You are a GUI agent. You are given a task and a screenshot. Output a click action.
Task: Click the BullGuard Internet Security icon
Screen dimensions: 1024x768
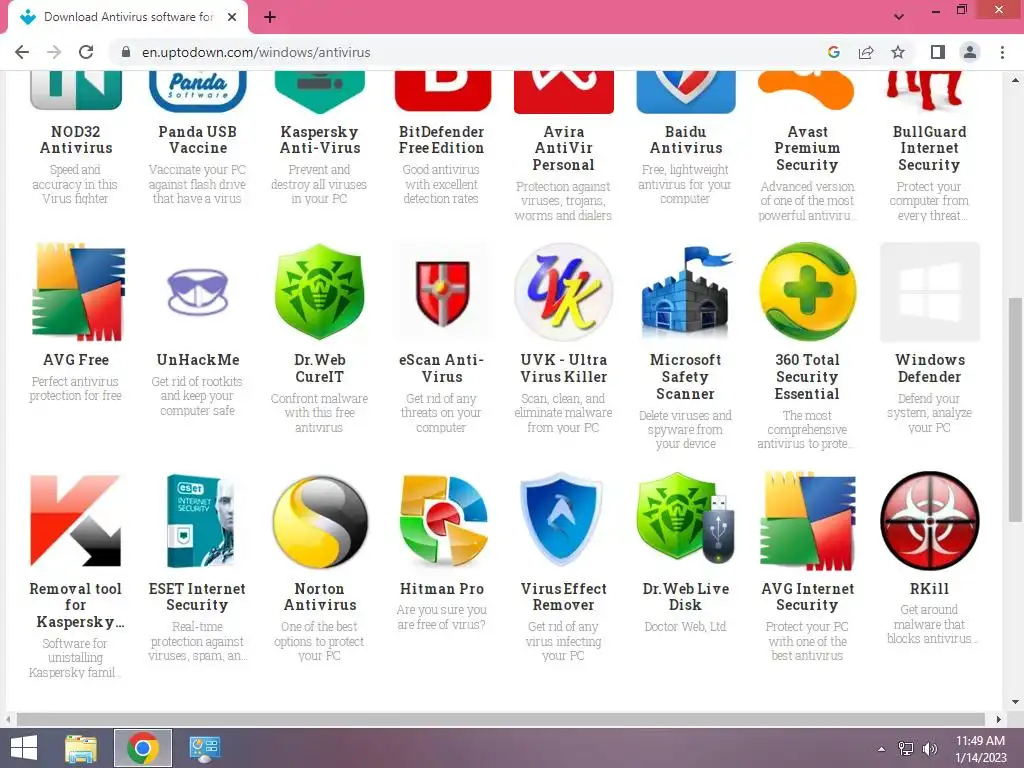(925, 91)
